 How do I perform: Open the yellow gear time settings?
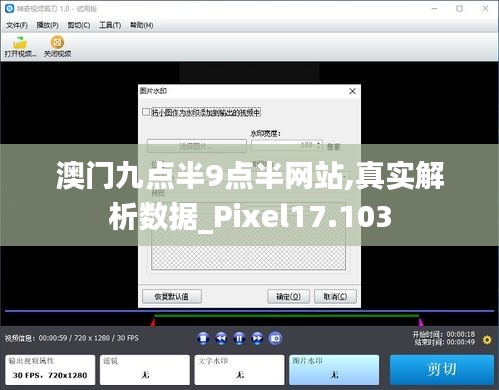487,340
